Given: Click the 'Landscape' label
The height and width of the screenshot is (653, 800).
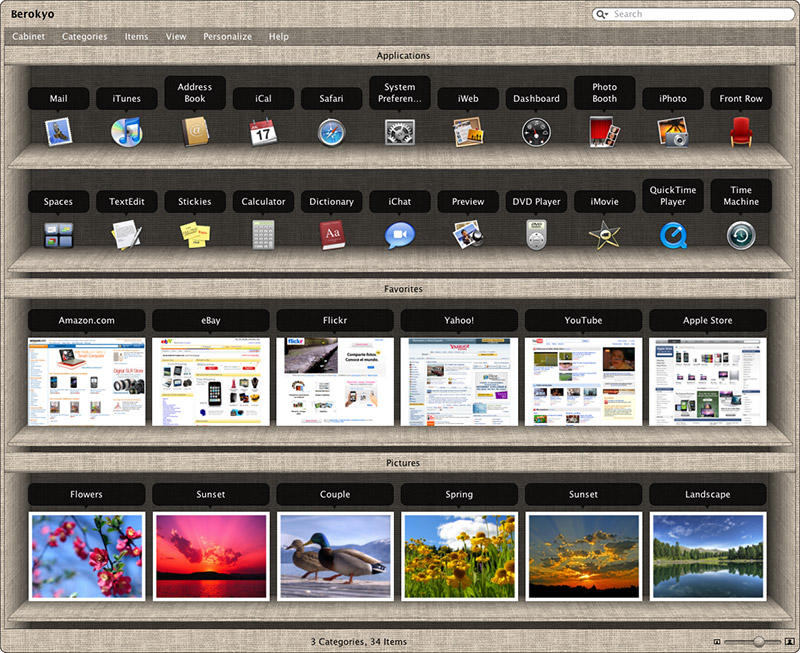Looking at the screenshot, I should 708,494.
